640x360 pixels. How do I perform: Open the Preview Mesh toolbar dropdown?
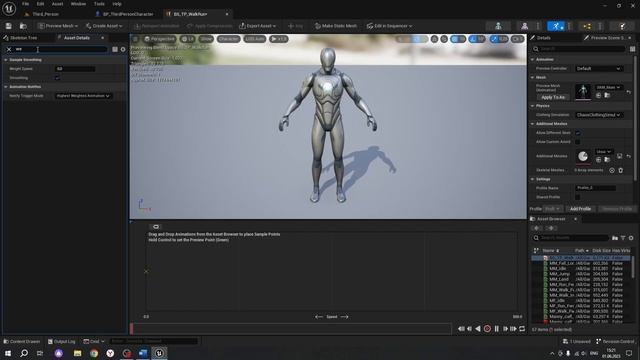[58, 26]
